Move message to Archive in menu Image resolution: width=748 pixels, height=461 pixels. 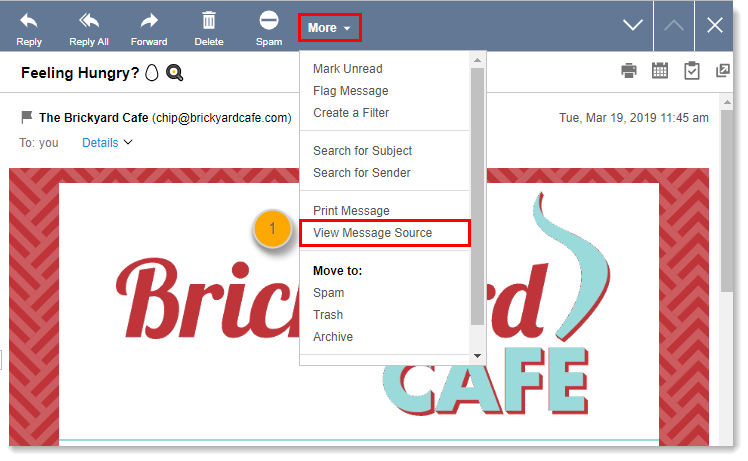click(333, 337)
